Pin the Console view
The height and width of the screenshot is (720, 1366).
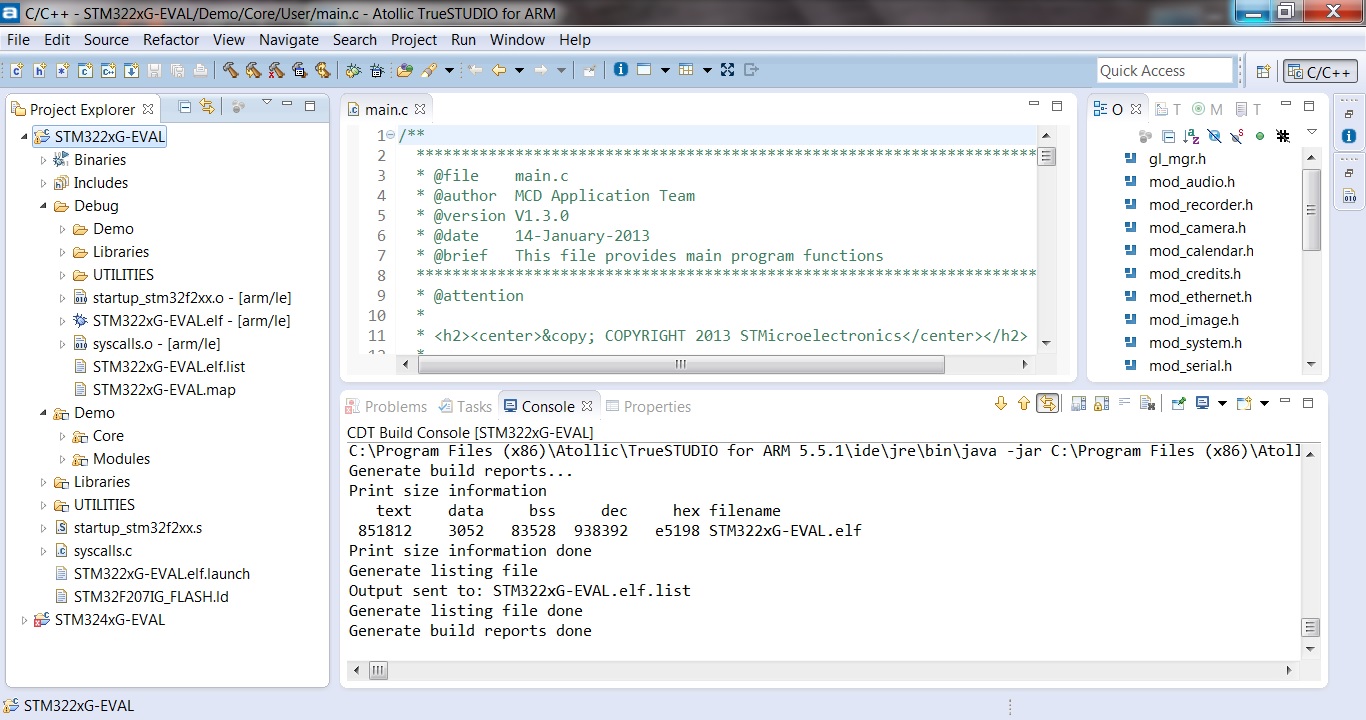(x=1179, y=404)
